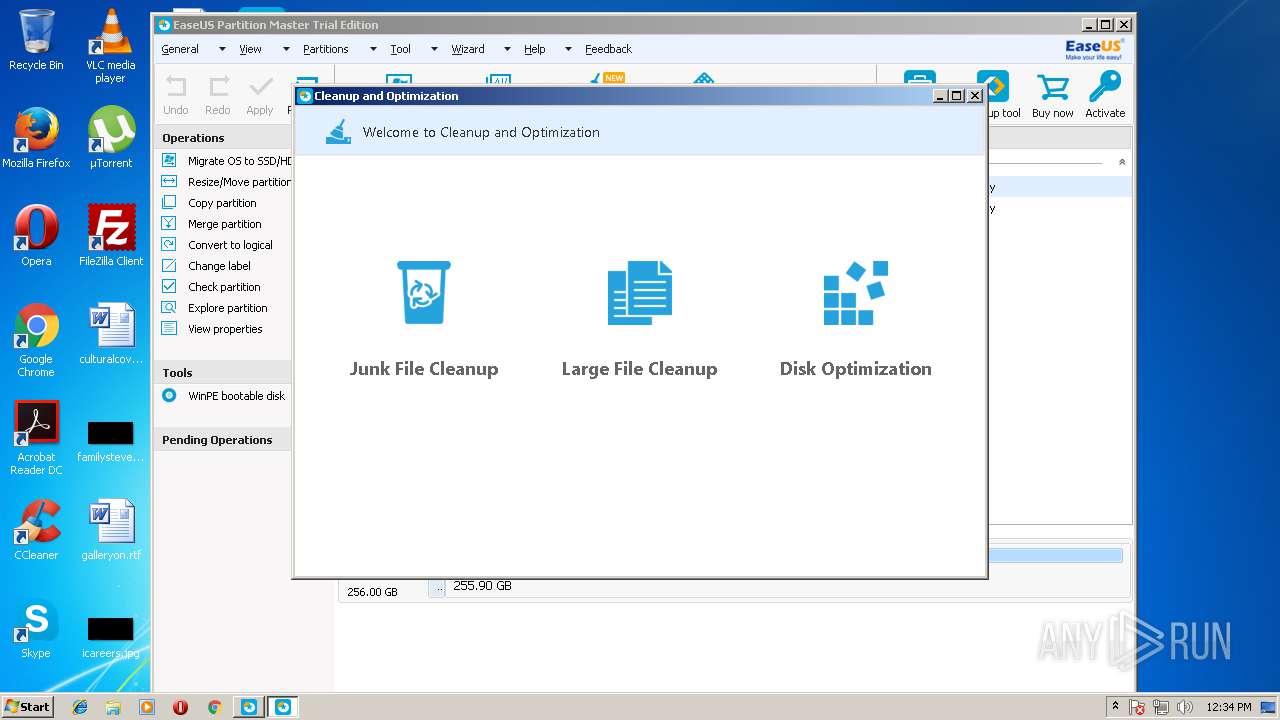Select Migrate OS to SSD/HDD operation
Screen dimensions: 1280x720
(x=226, y=161)
